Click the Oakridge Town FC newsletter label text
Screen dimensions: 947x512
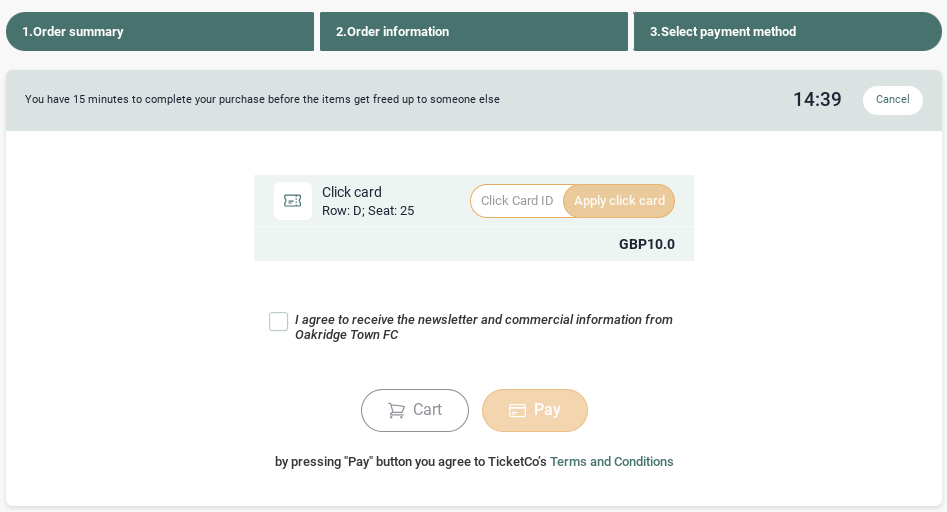(x=483, y=327)
